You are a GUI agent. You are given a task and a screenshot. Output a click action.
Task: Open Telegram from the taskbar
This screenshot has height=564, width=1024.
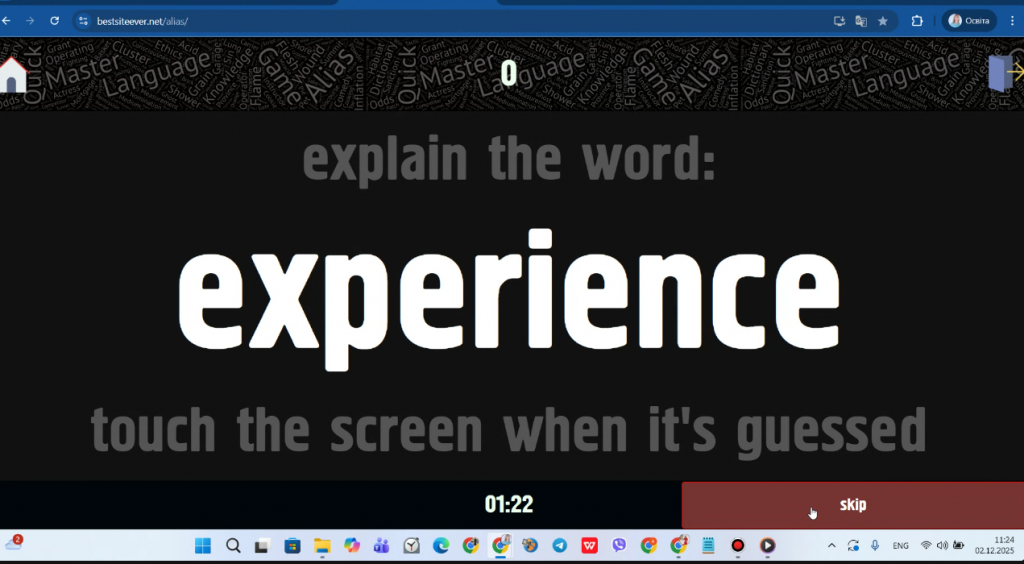coord(560,546)
